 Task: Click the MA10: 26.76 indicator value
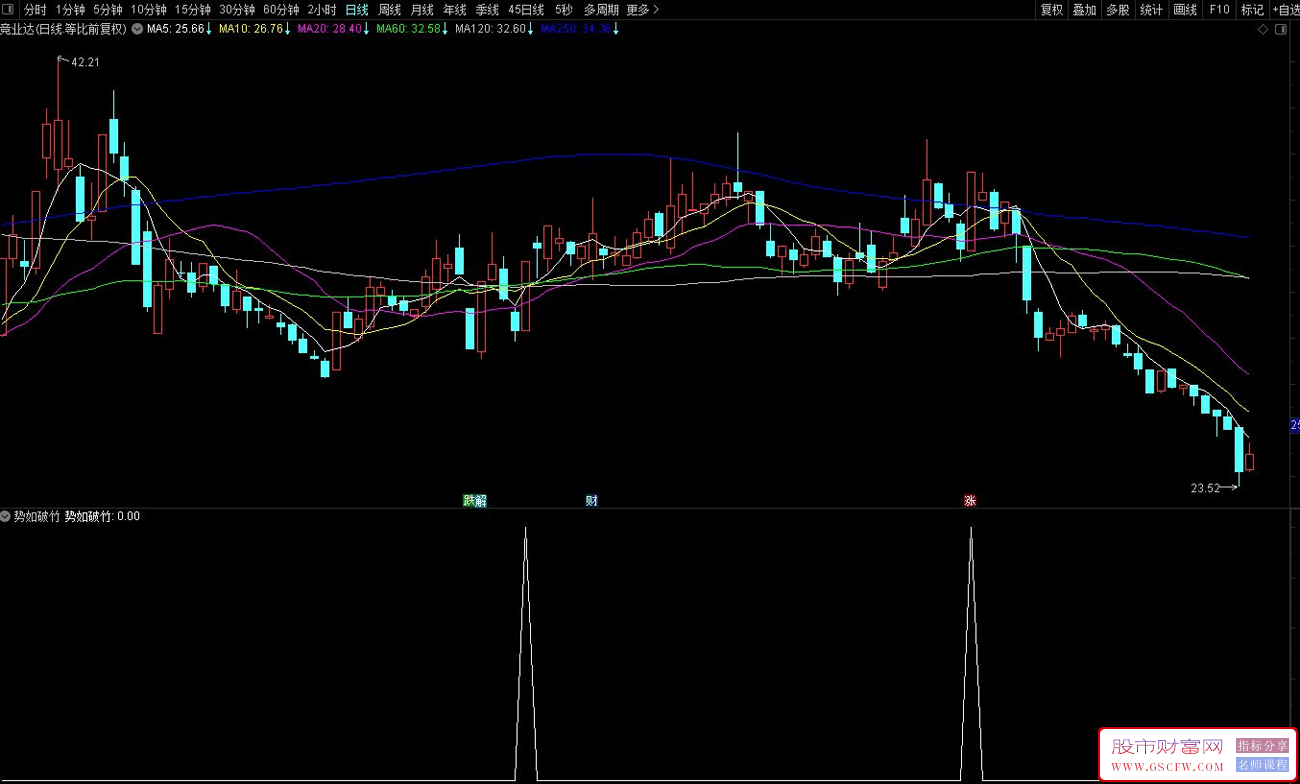pos(252,29)
